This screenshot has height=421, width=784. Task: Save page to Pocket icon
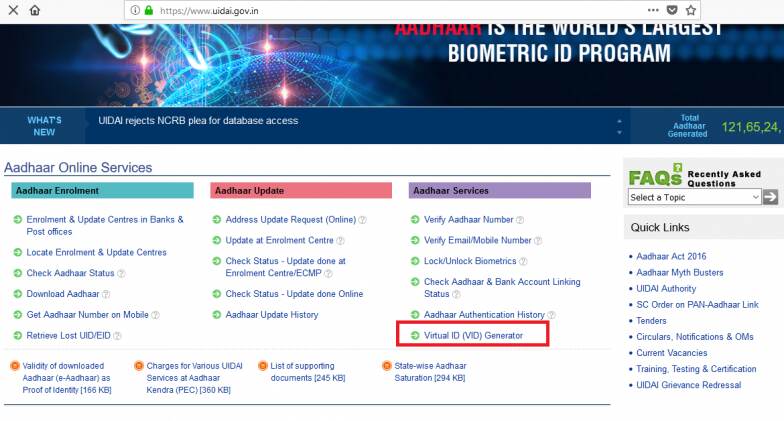point(672,10)
